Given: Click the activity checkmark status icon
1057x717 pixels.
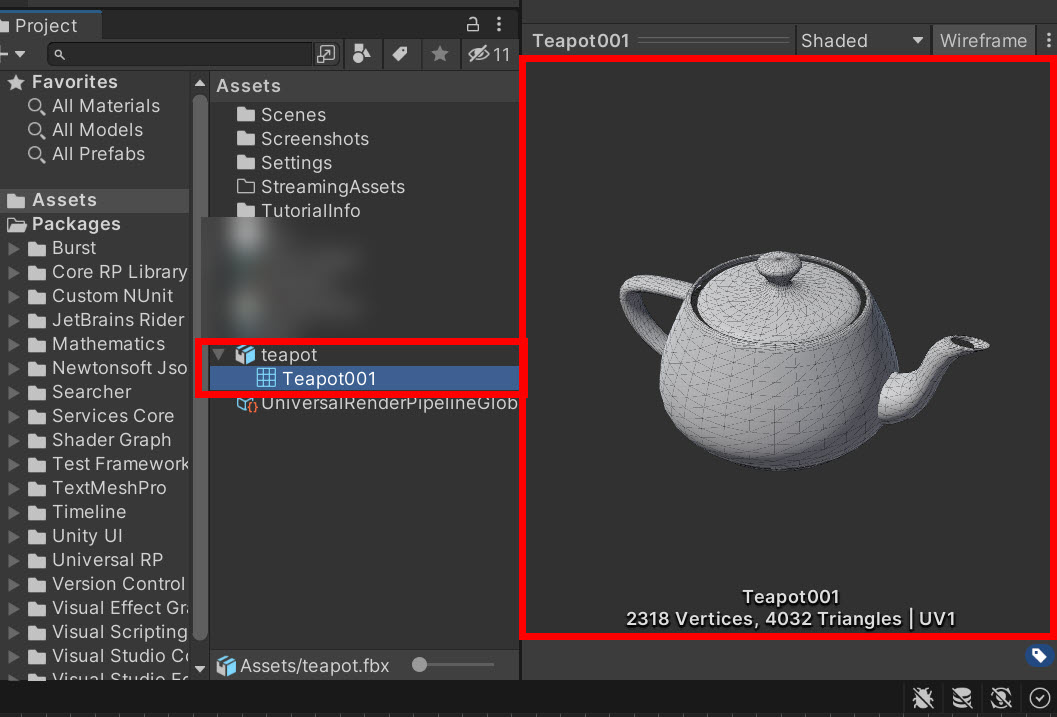Looking at the screenshot, I should [1039, 699].
